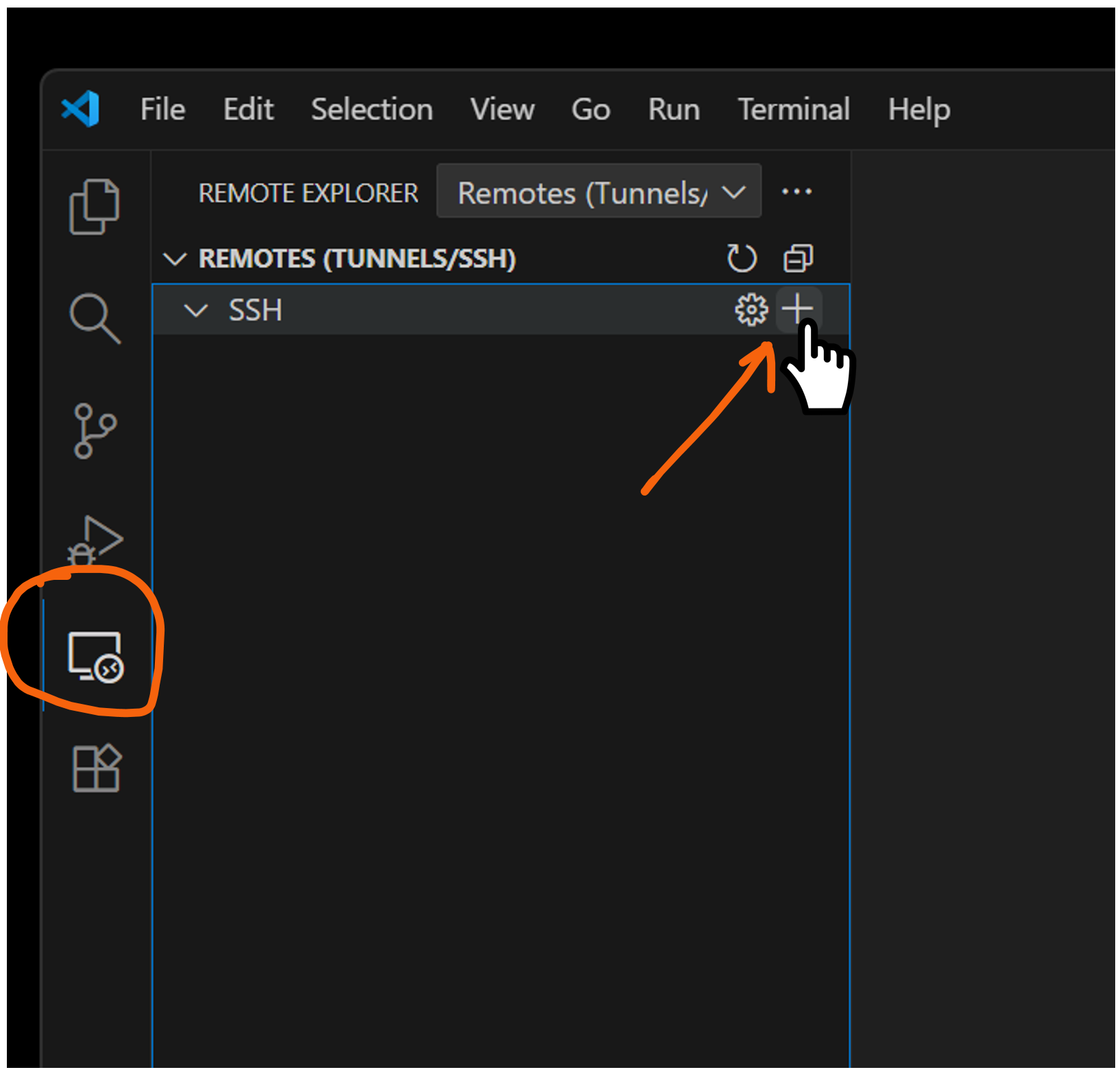Add a new SSH remote with the plus icon
This screenshot has height=1072, width=1120.
coord(798,309)
